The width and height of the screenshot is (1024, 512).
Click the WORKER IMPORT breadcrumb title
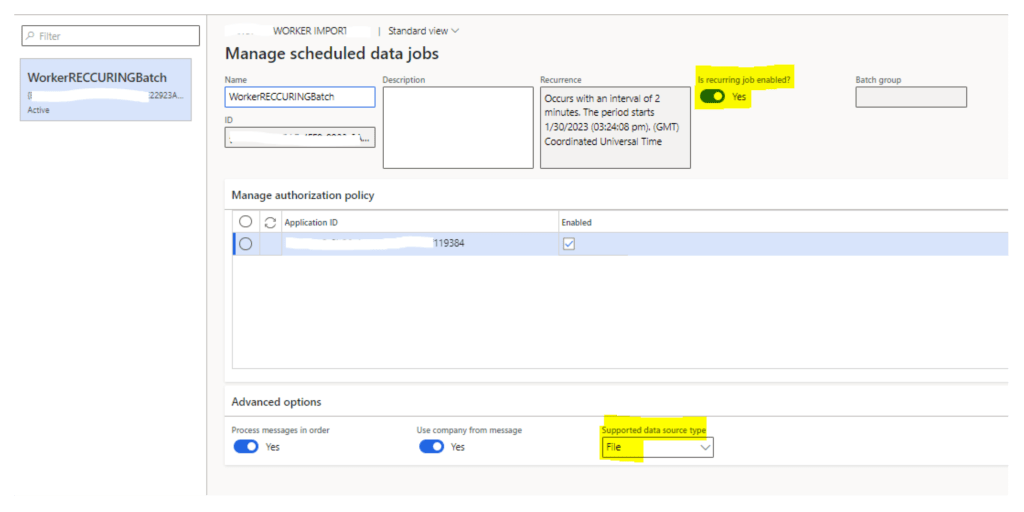(308, 31)
